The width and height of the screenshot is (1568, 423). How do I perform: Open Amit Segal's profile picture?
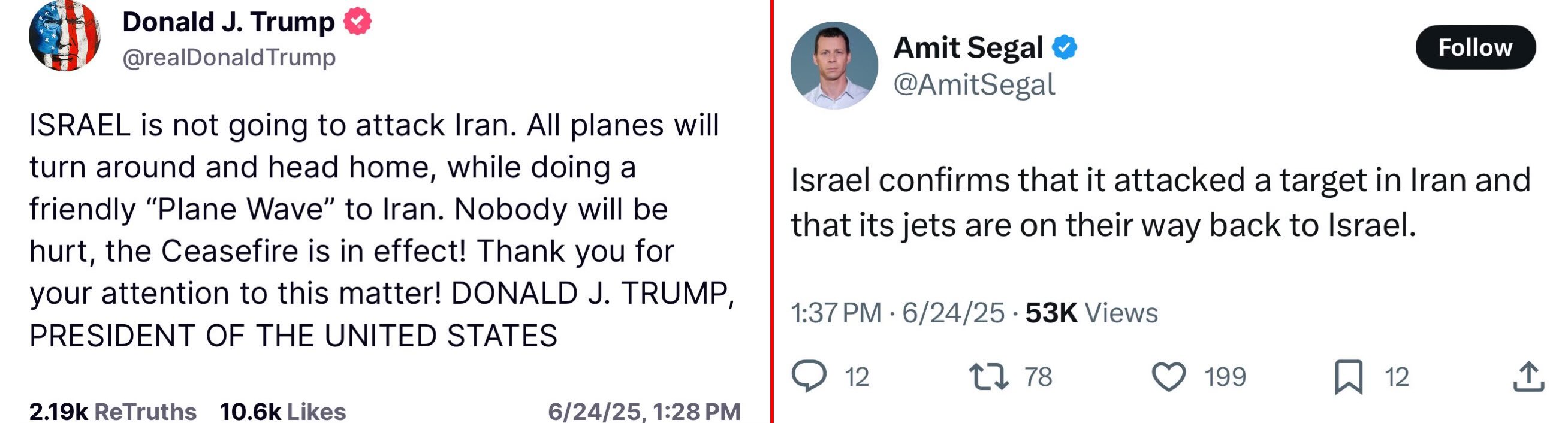tap(834, 65)
